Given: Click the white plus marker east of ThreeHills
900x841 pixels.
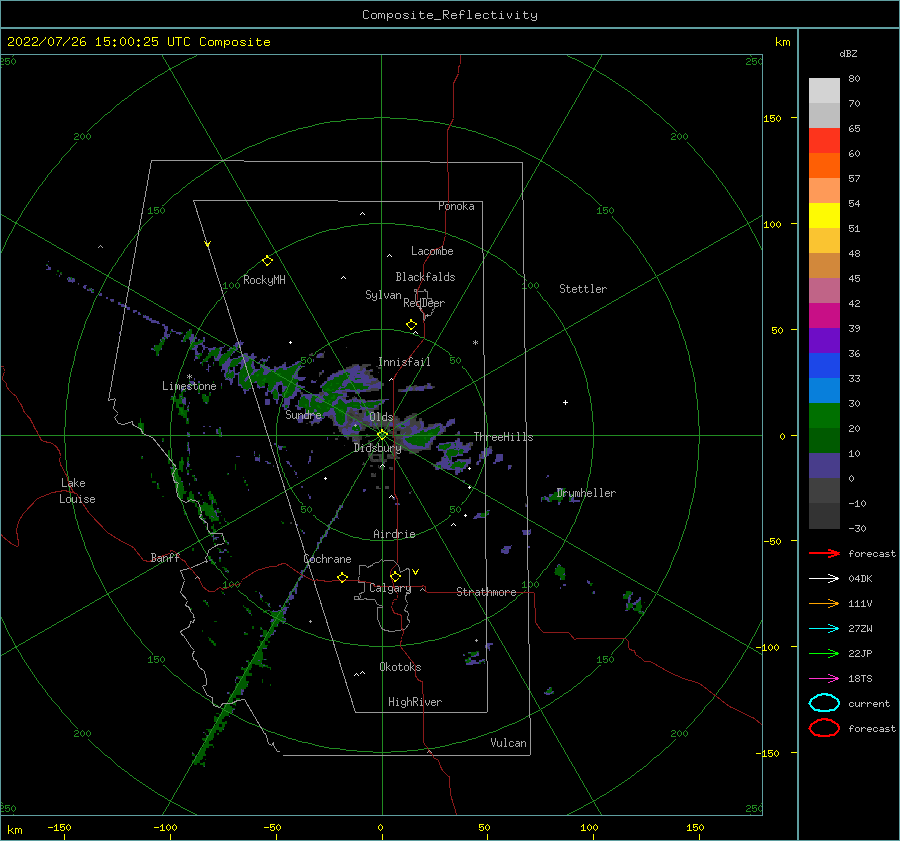Looking at the screenshot, I should (x=565, y=402).
